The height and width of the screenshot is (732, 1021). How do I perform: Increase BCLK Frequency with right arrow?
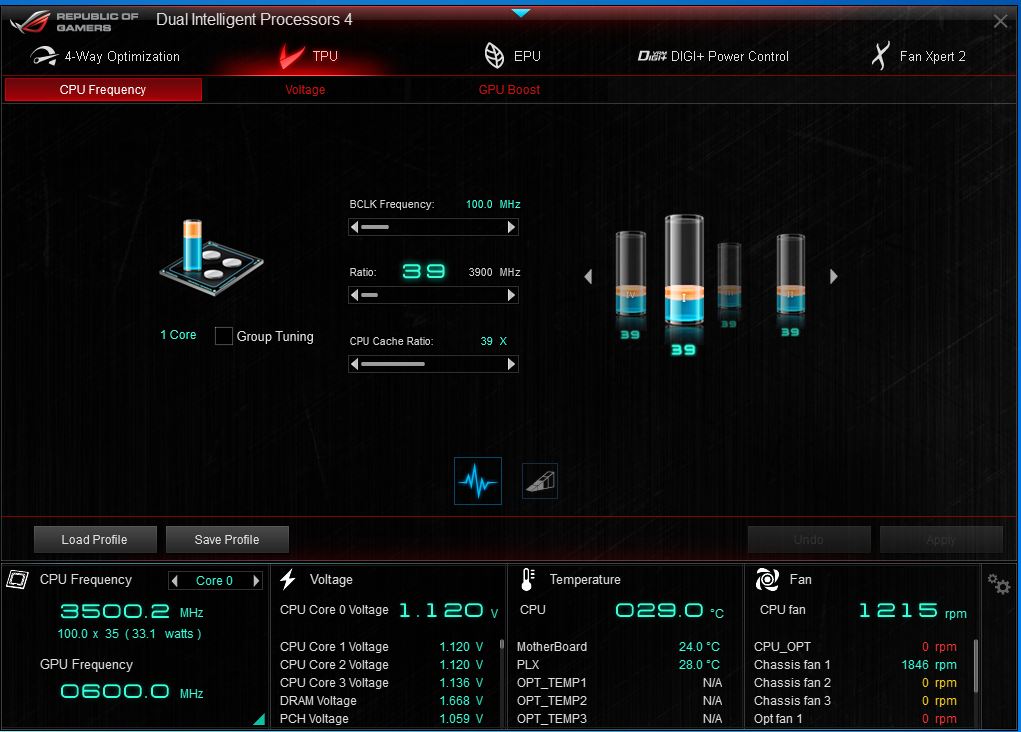coord(512,227)
